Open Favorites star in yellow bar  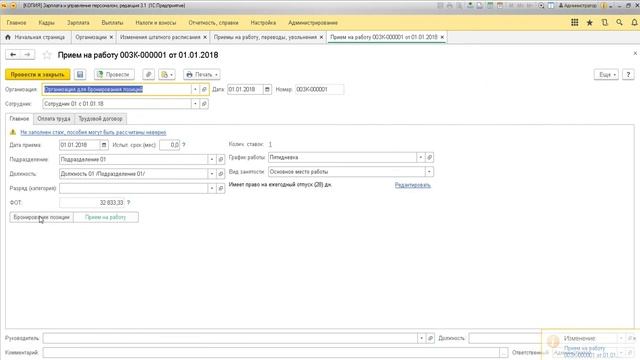click(x=589, y=23)
